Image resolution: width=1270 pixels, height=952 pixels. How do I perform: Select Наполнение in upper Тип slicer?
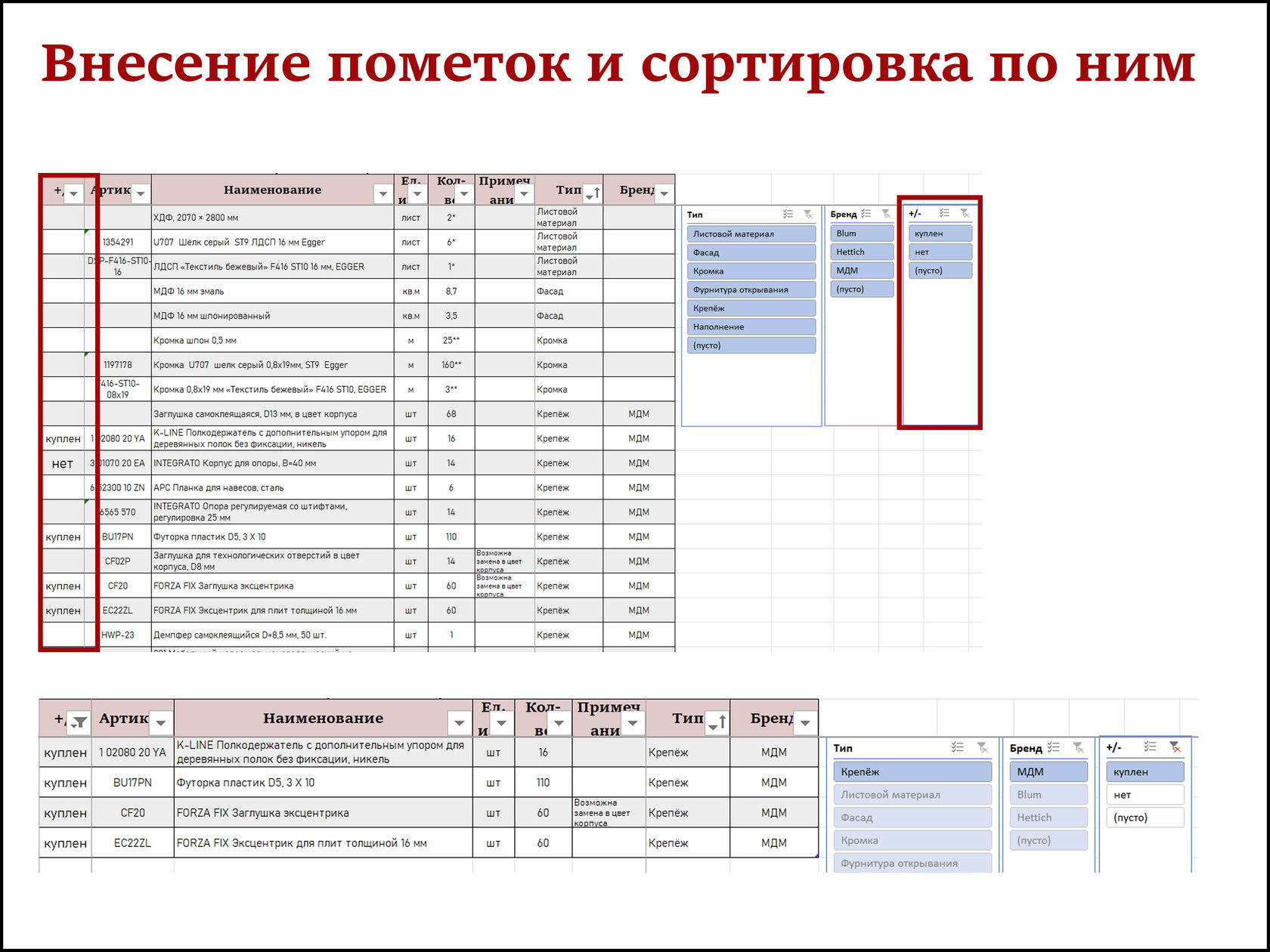pos(751,326)
